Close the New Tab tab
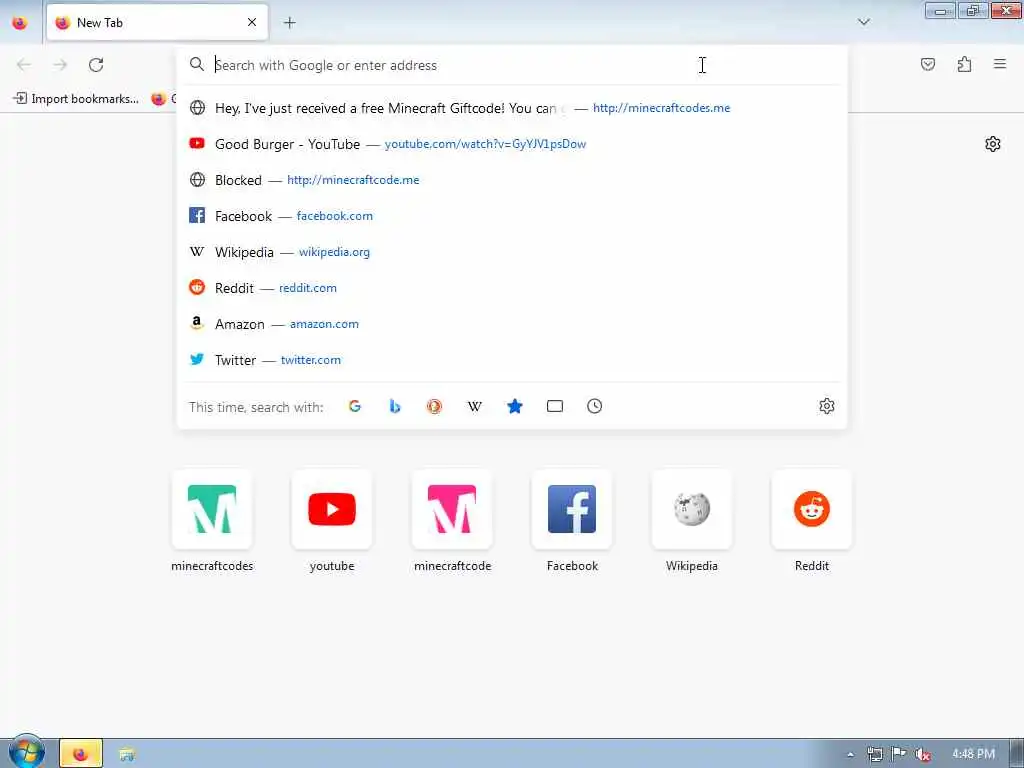 pos(252,22)
